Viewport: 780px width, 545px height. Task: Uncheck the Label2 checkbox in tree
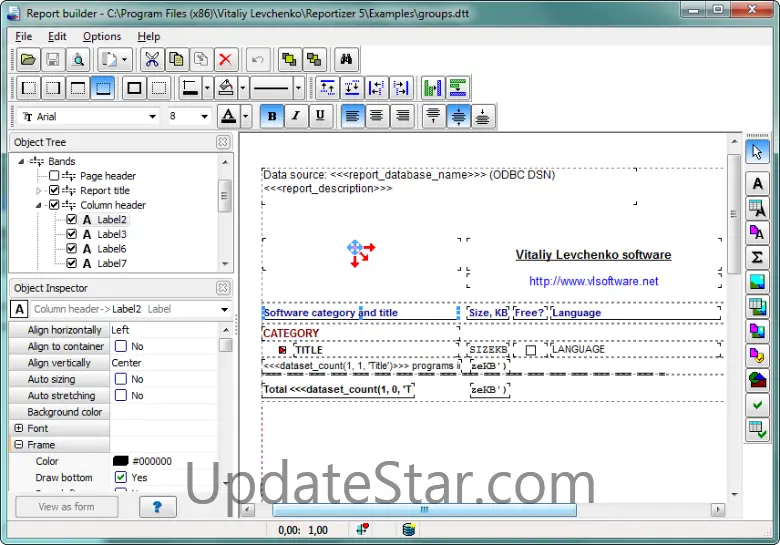(72, 219)
